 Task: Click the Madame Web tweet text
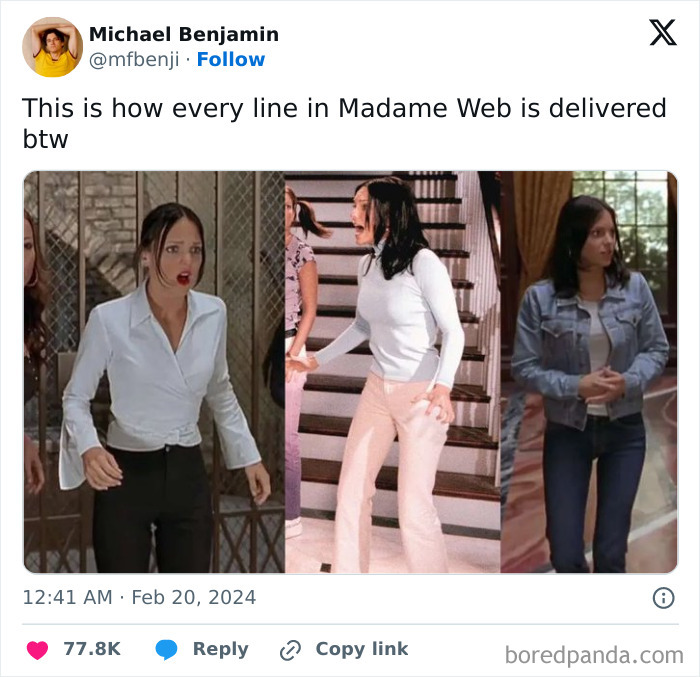coord(344,123)
